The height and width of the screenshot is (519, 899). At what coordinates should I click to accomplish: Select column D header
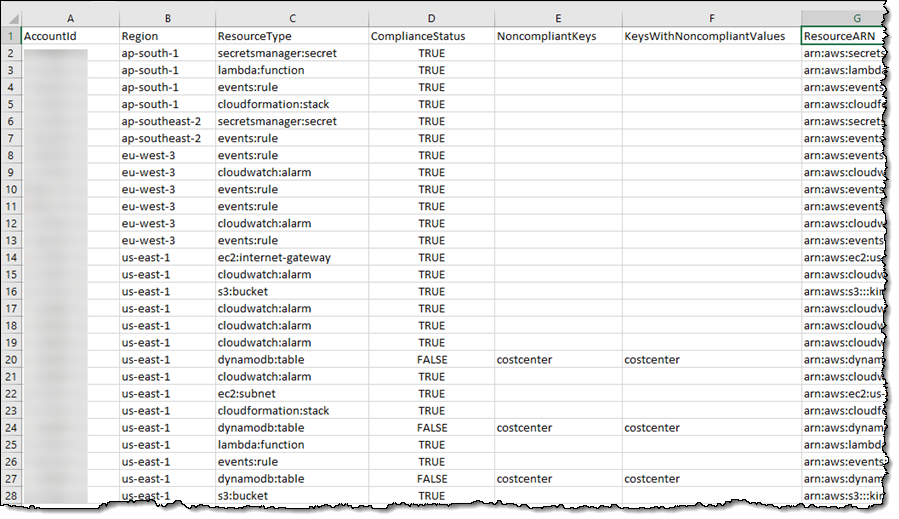431,18
